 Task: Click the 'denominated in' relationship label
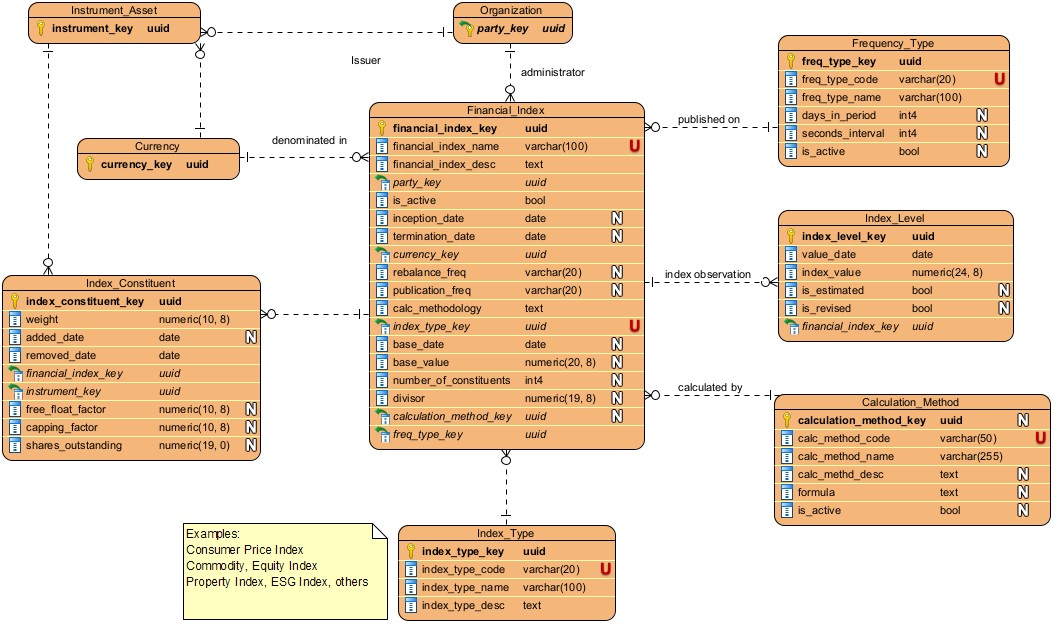click(309, 141)
